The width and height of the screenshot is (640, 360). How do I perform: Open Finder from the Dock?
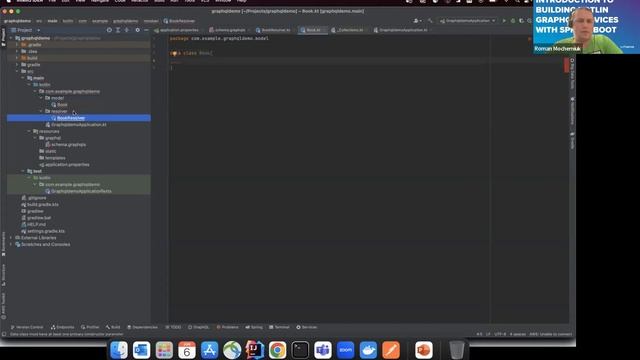119,350
